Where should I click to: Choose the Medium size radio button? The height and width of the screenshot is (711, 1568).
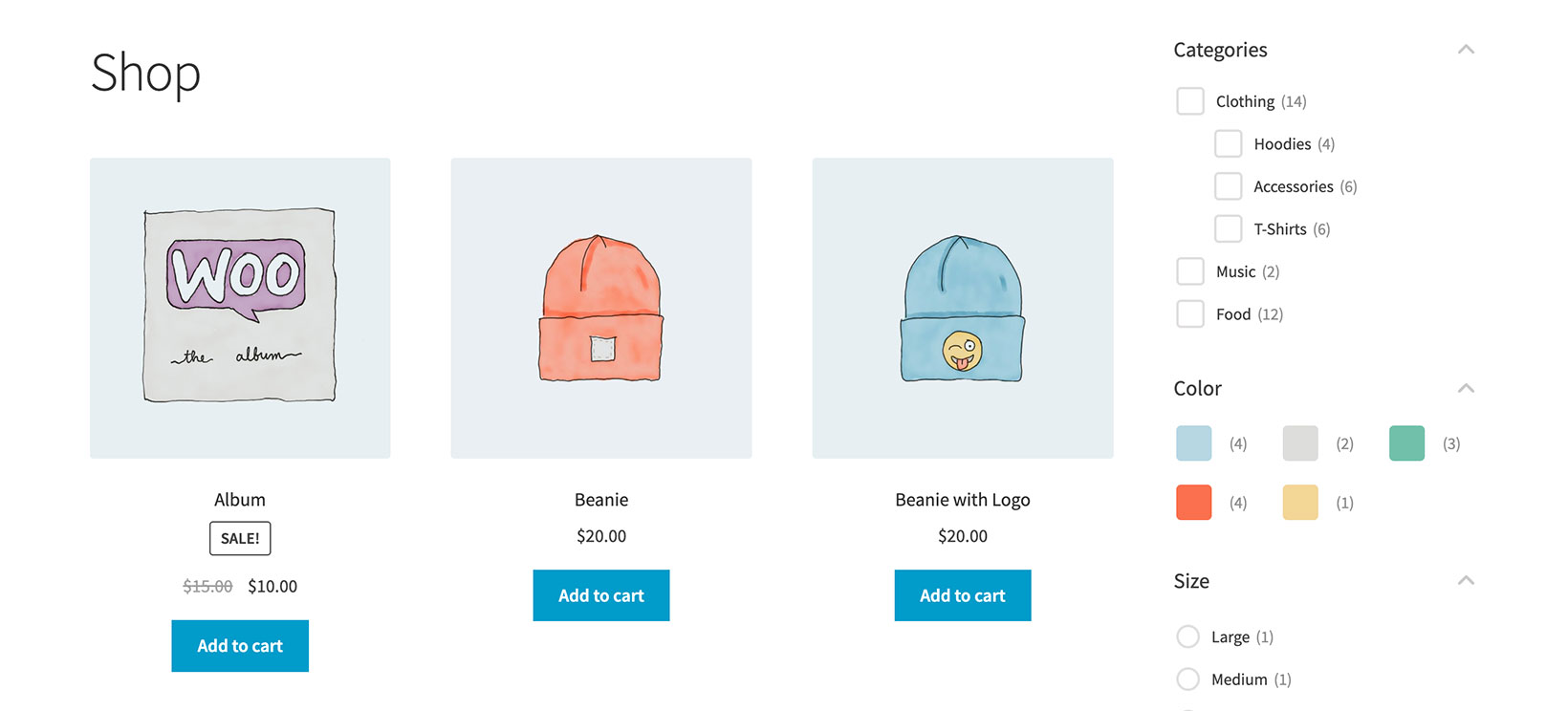point(1187,679)
